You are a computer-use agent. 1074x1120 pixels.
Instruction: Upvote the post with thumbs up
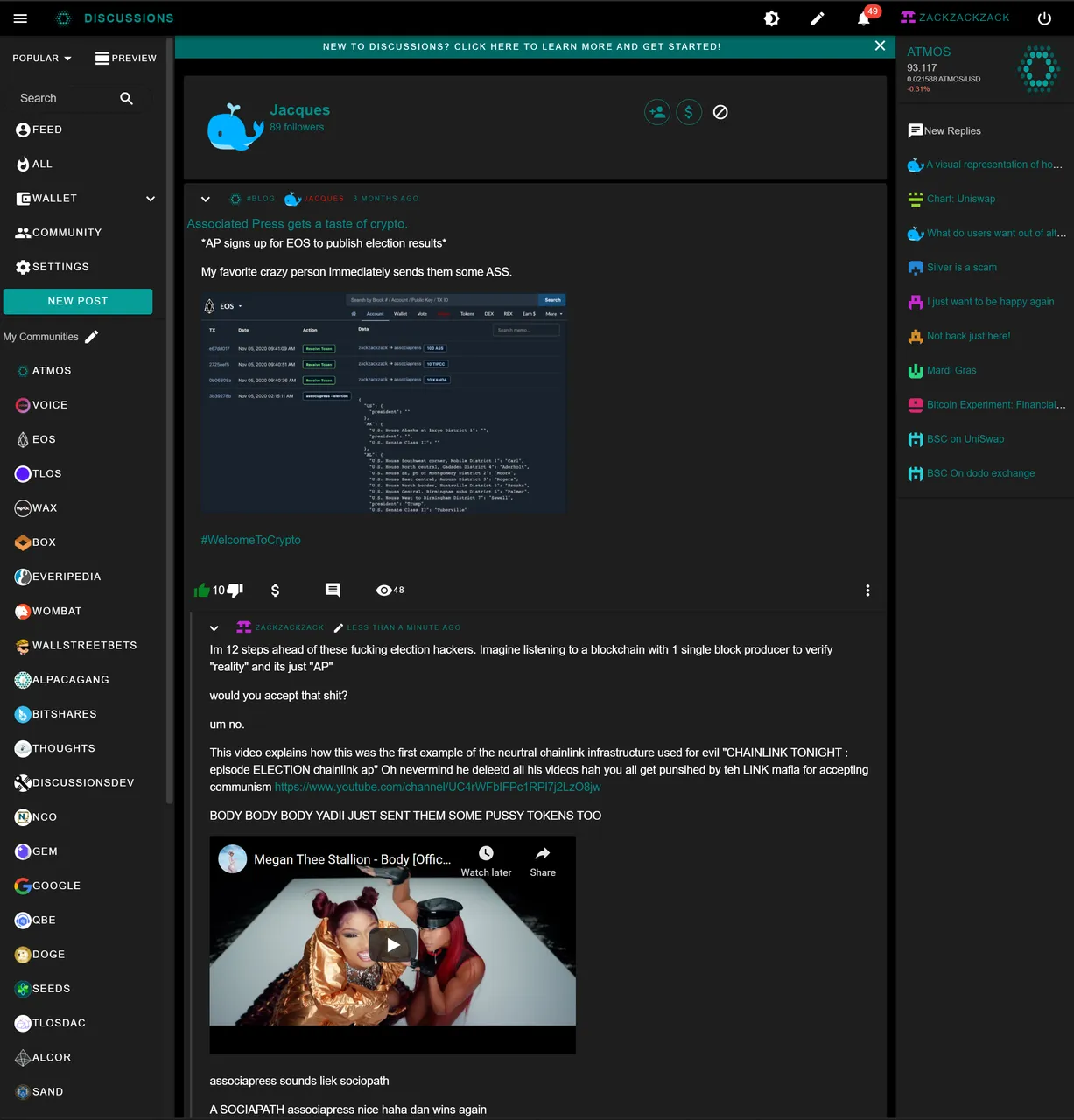tap(201, 591)
